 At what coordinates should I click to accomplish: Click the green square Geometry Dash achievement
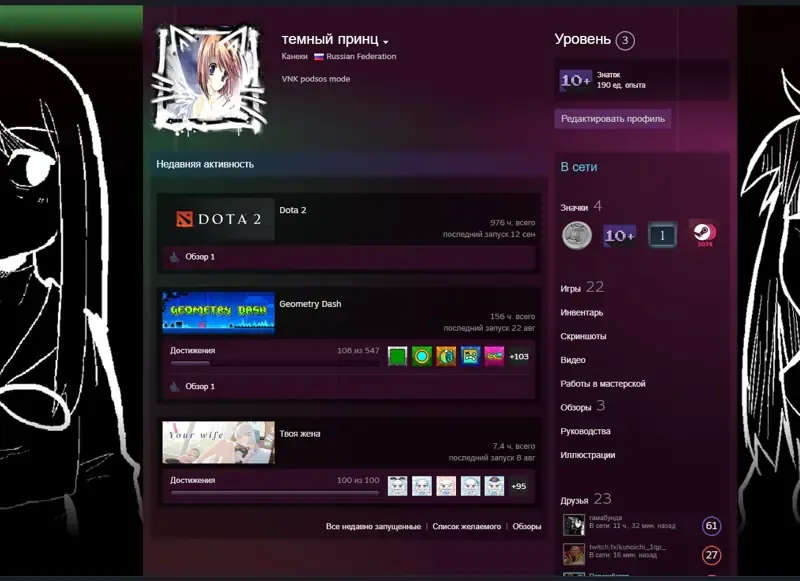click(x=397, y=357)
